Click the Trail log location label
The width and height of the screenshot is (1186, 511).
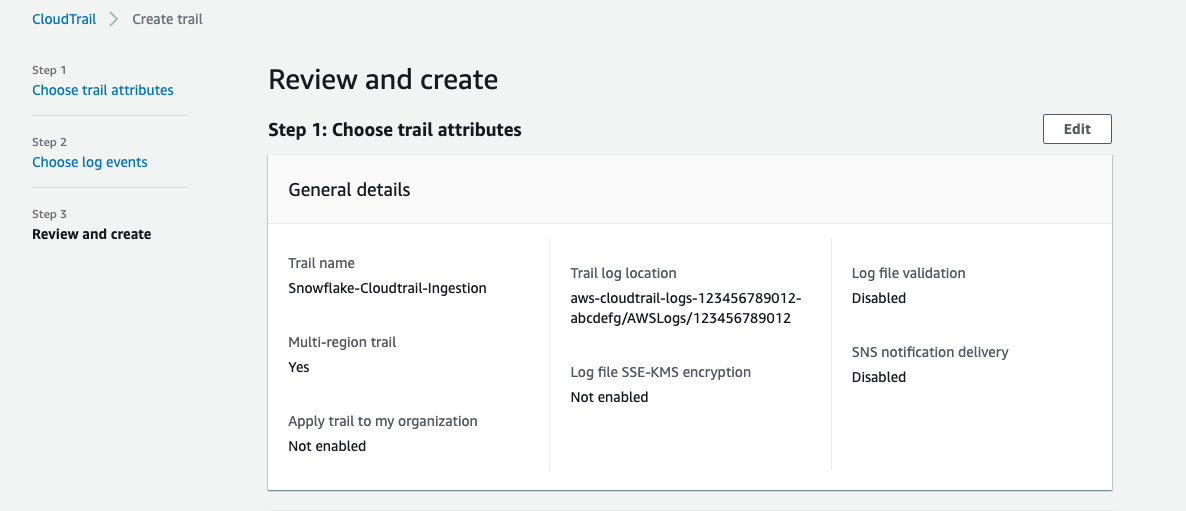point(623,273)
